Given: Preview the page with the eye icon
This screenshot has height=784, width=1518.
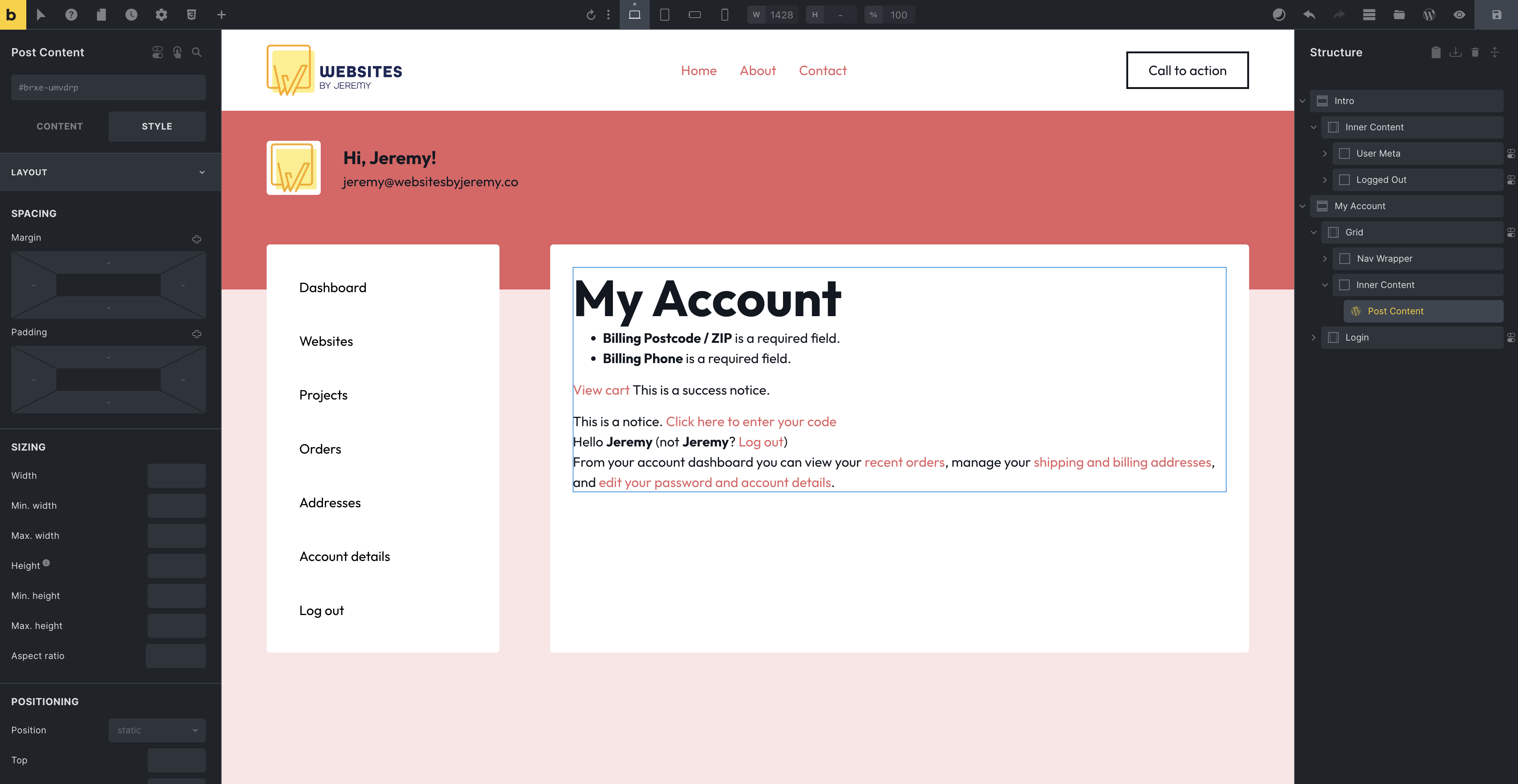Looking at the screenshot, I should (x=1459, y=15).
